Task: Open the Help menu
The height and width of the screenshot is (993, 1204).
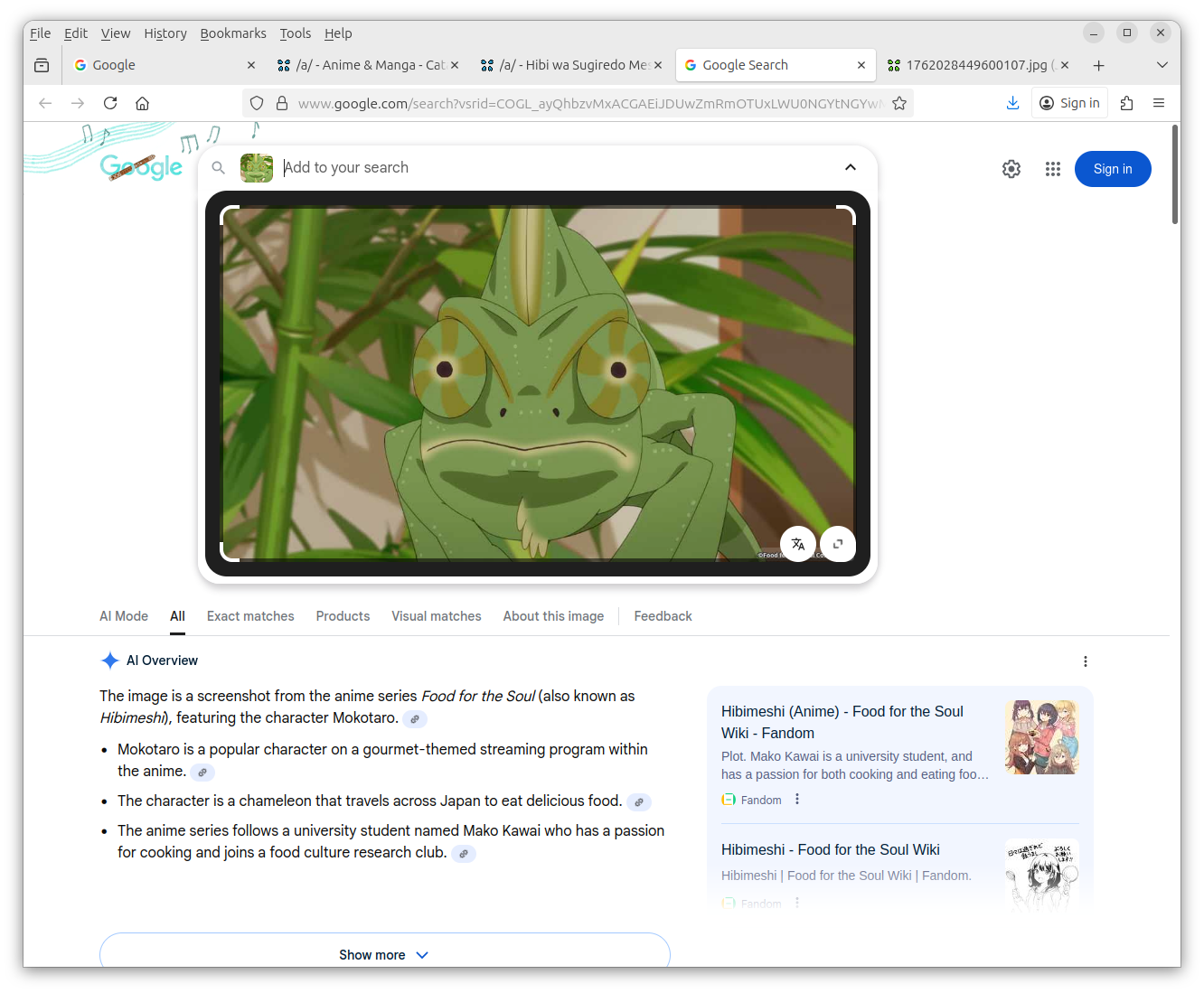Action: pos(338,33)
